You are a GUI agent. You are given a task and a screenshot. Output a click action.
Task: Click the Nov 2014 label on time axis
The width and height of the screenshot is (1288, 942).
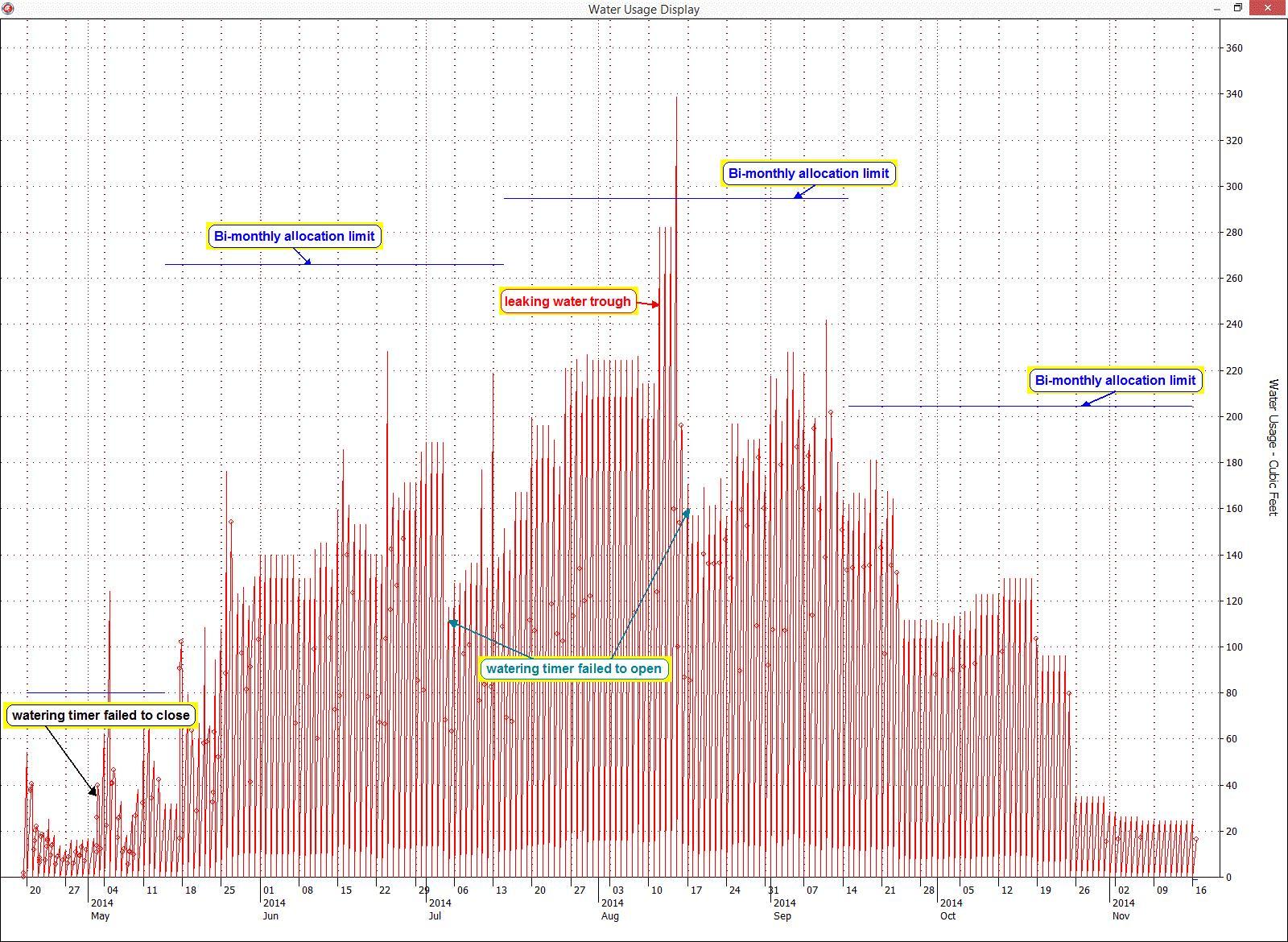[x=1122, y=910]
